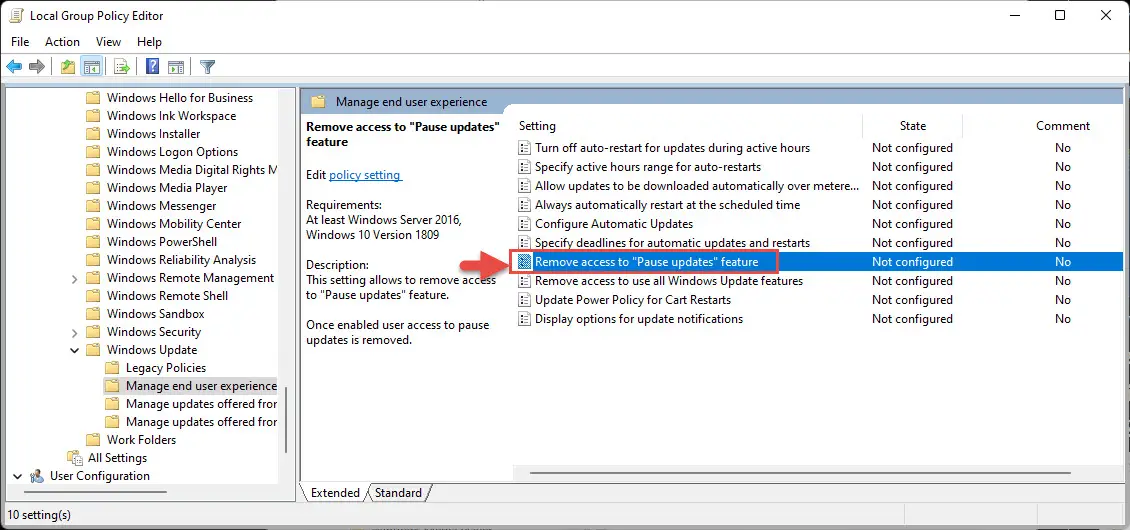The height and width of the screenshot is (530, 1130).
Task: Select "Windows Media Digital Rights M" tree item
Action: [192, 169]
